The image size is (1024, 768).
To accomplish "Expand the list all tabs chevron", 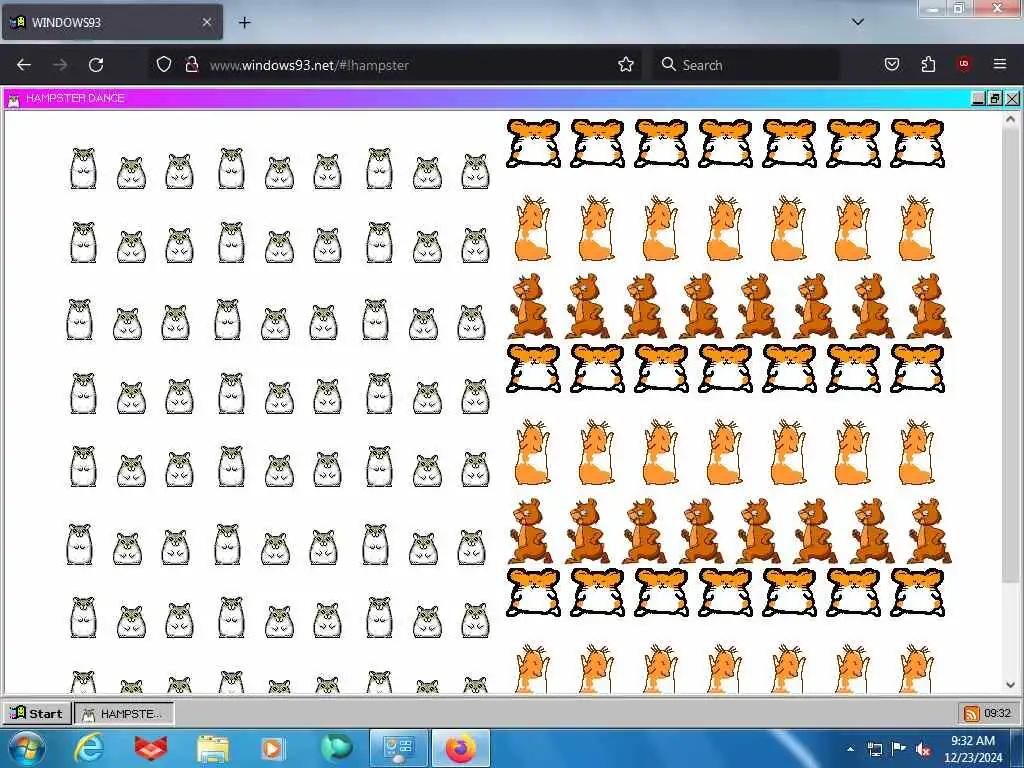I will point(858,22).
